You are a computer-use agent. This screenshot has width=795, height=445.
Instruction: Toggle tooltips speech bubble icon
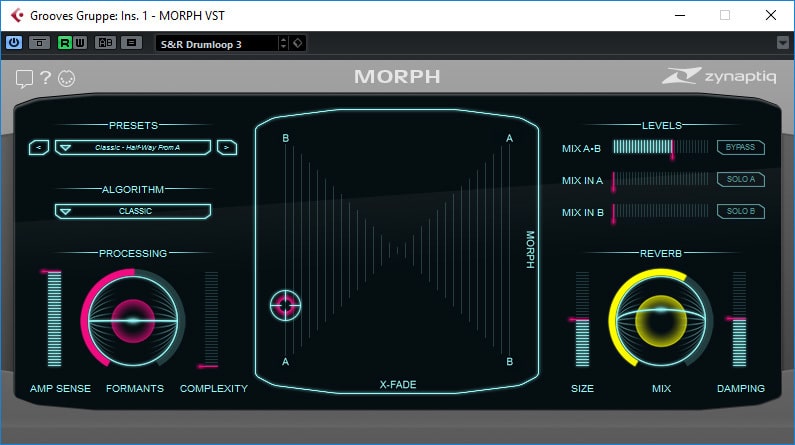coord(24,79)
